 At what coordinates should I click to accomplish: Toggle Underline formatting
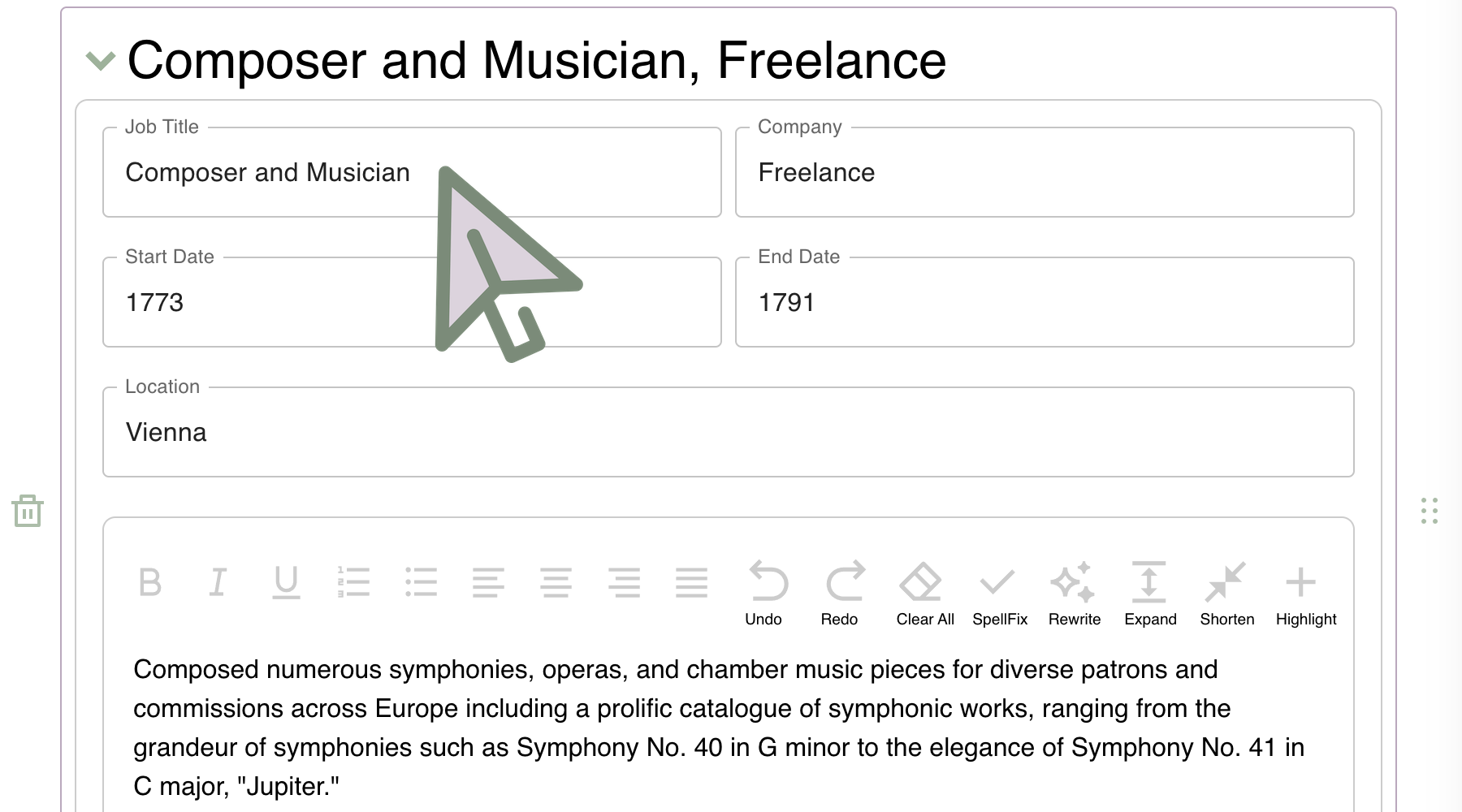(x=286, y=582)
